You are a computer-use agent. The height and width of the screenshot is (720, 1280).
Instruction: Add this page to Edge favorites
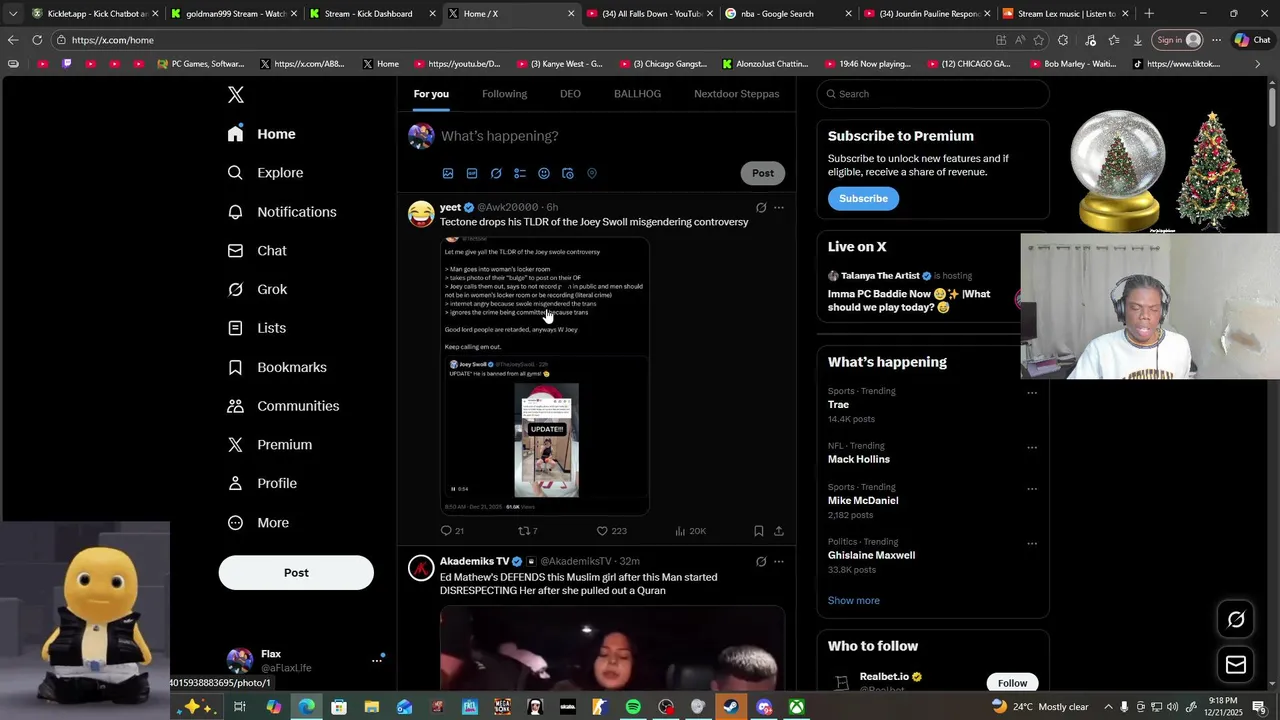pos(1039,40)
